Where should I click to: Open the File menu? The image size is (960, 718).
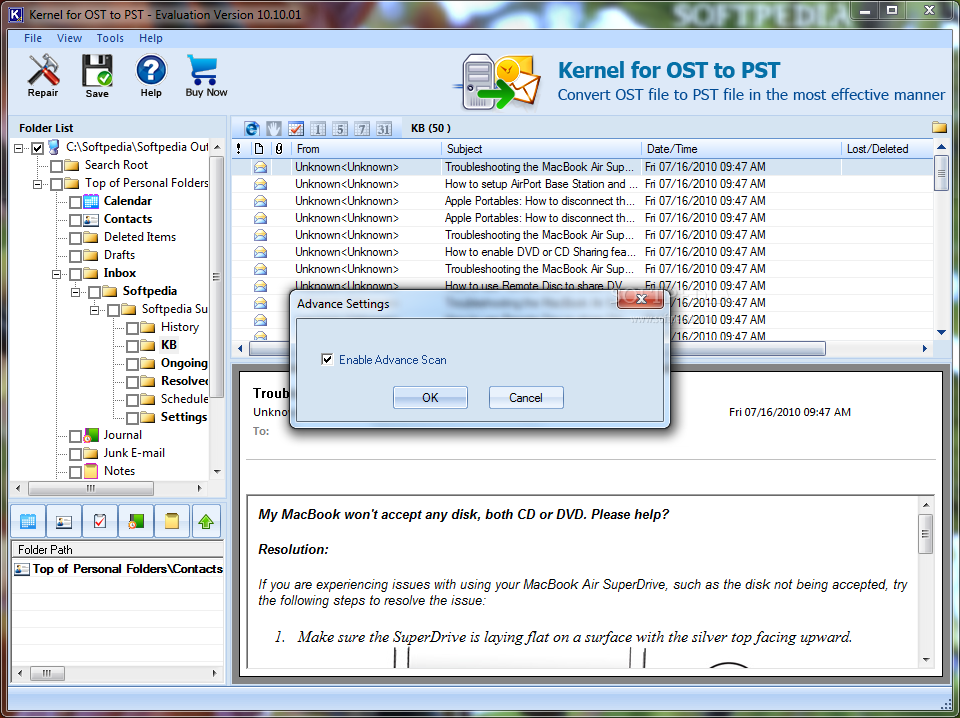point(33,38)
